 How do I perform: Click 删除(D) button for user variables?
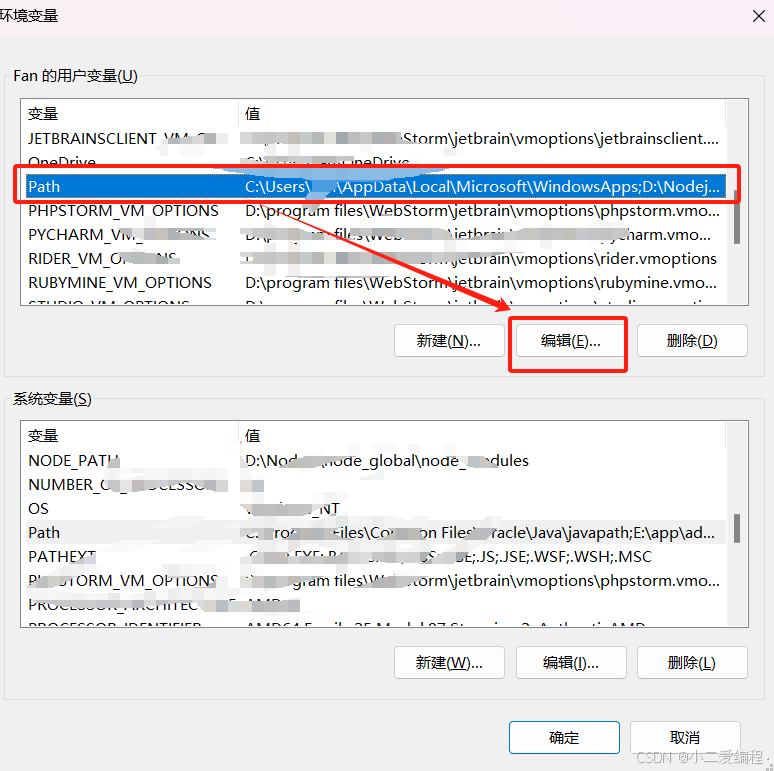(x=692, y=340)
